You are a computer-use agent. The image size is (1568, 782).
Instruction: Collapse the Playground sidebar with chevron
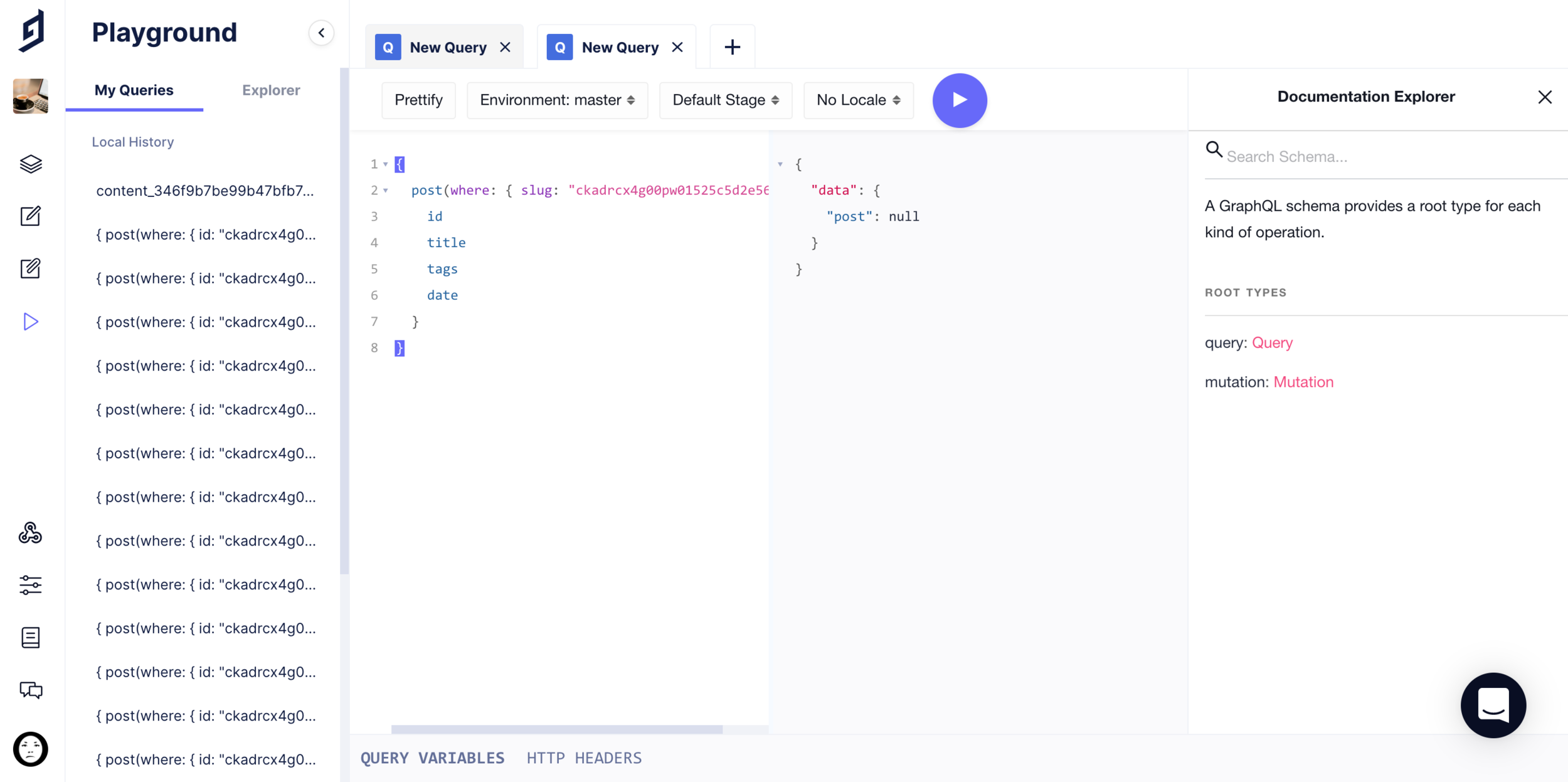tap(321, 33)
